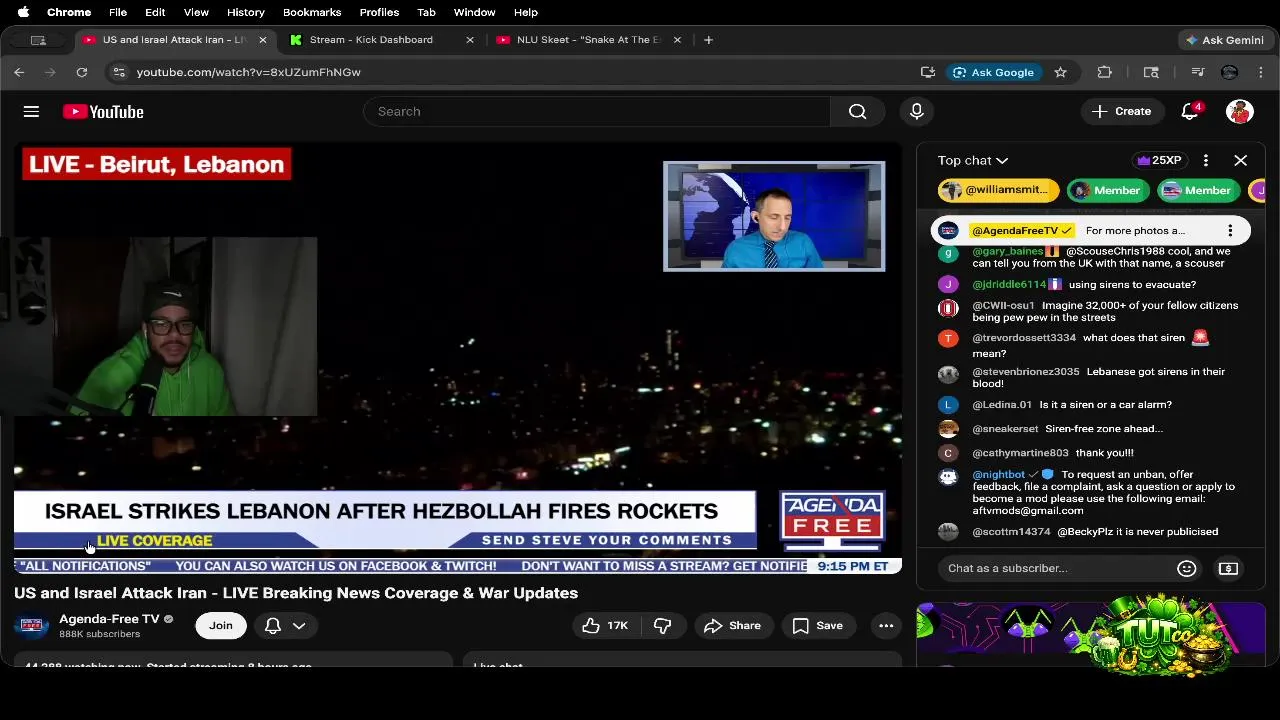Open the YouTube account avatar menu
This screenshot has width=1280, height=720.
tap(1240, 111)
